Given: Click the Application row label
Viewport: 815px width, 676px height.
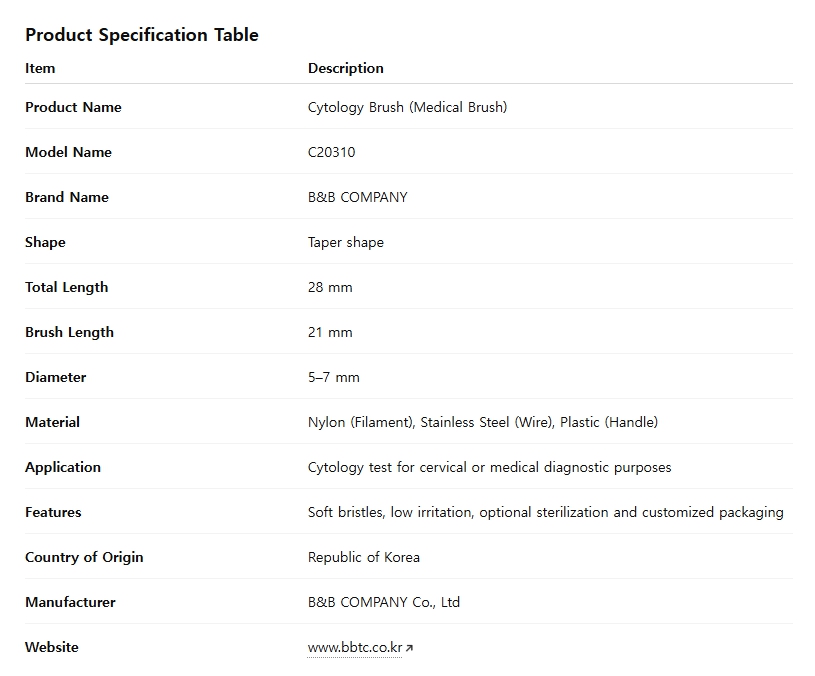Looking at the screenshot, I should pyautogui.click(x=63, y=467).
